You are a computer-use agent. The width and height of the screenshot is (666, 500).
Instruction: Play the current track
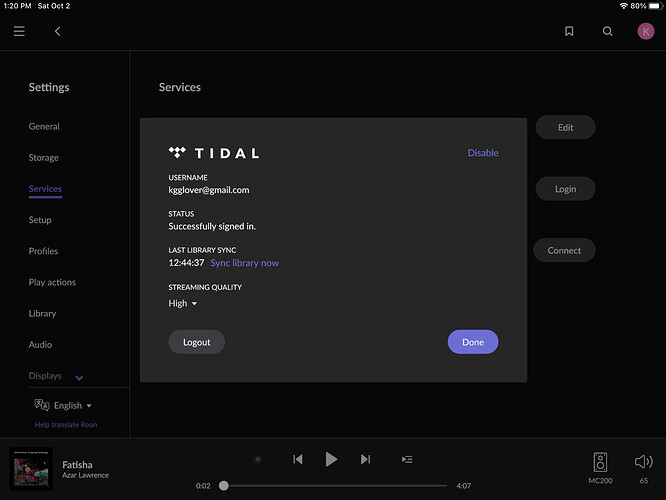pos(331,459)
